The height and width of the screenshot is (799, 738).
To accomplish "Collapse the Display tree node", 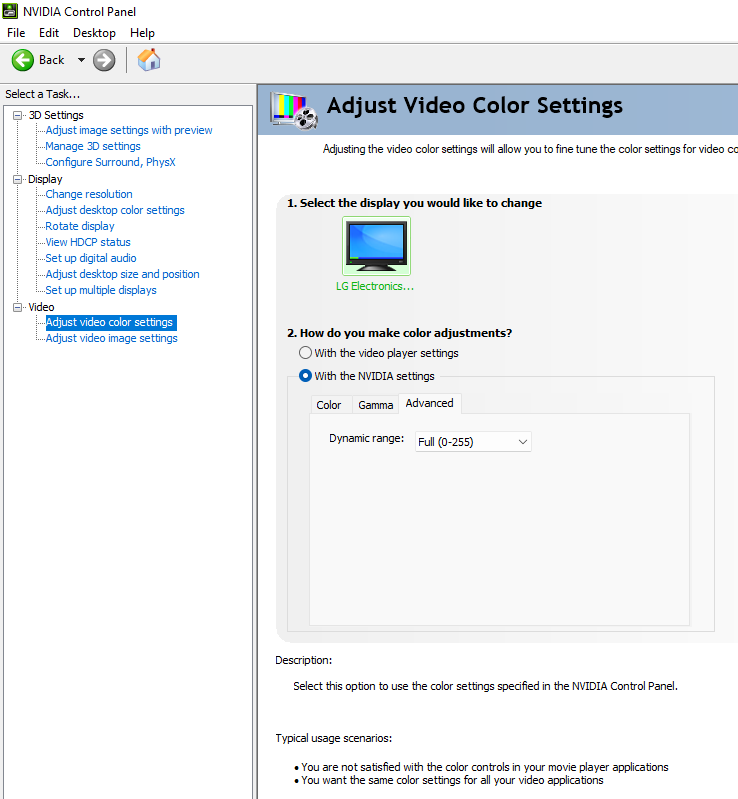I will (17, 179).
